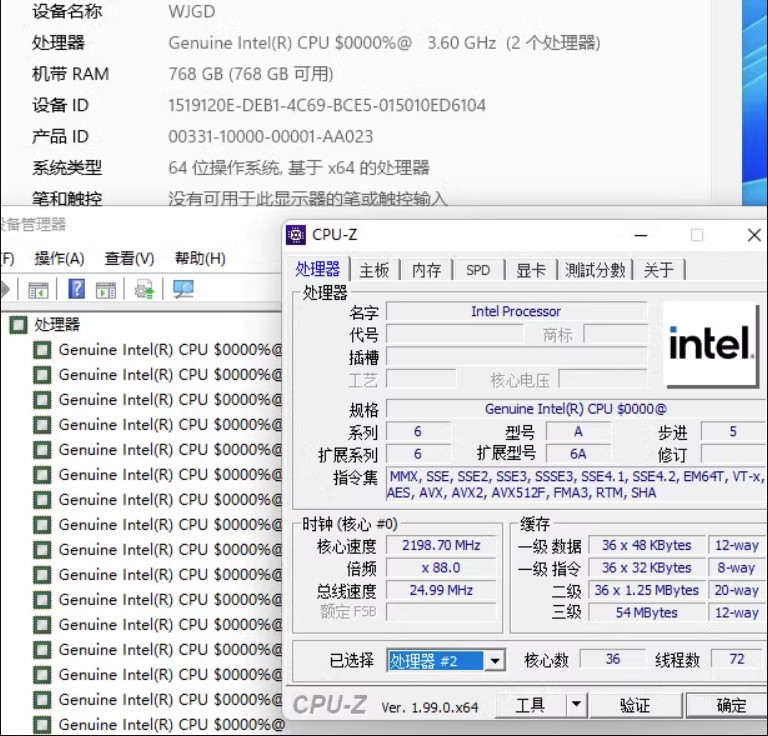Click the device name WJGD
The image size is (768, 736).
(x=192, y=11)
